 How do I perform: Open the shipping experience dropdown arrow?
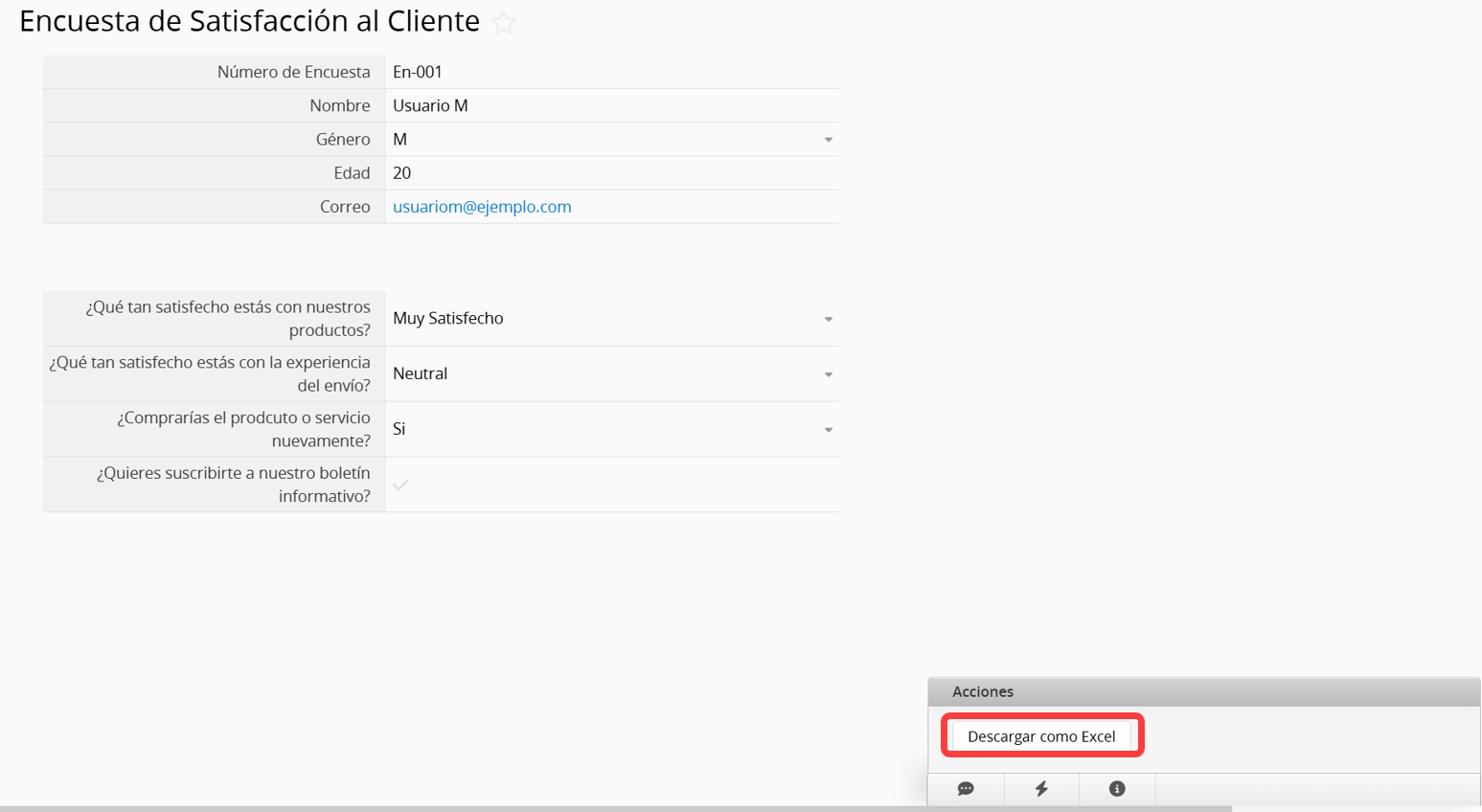tap(829, 374)
